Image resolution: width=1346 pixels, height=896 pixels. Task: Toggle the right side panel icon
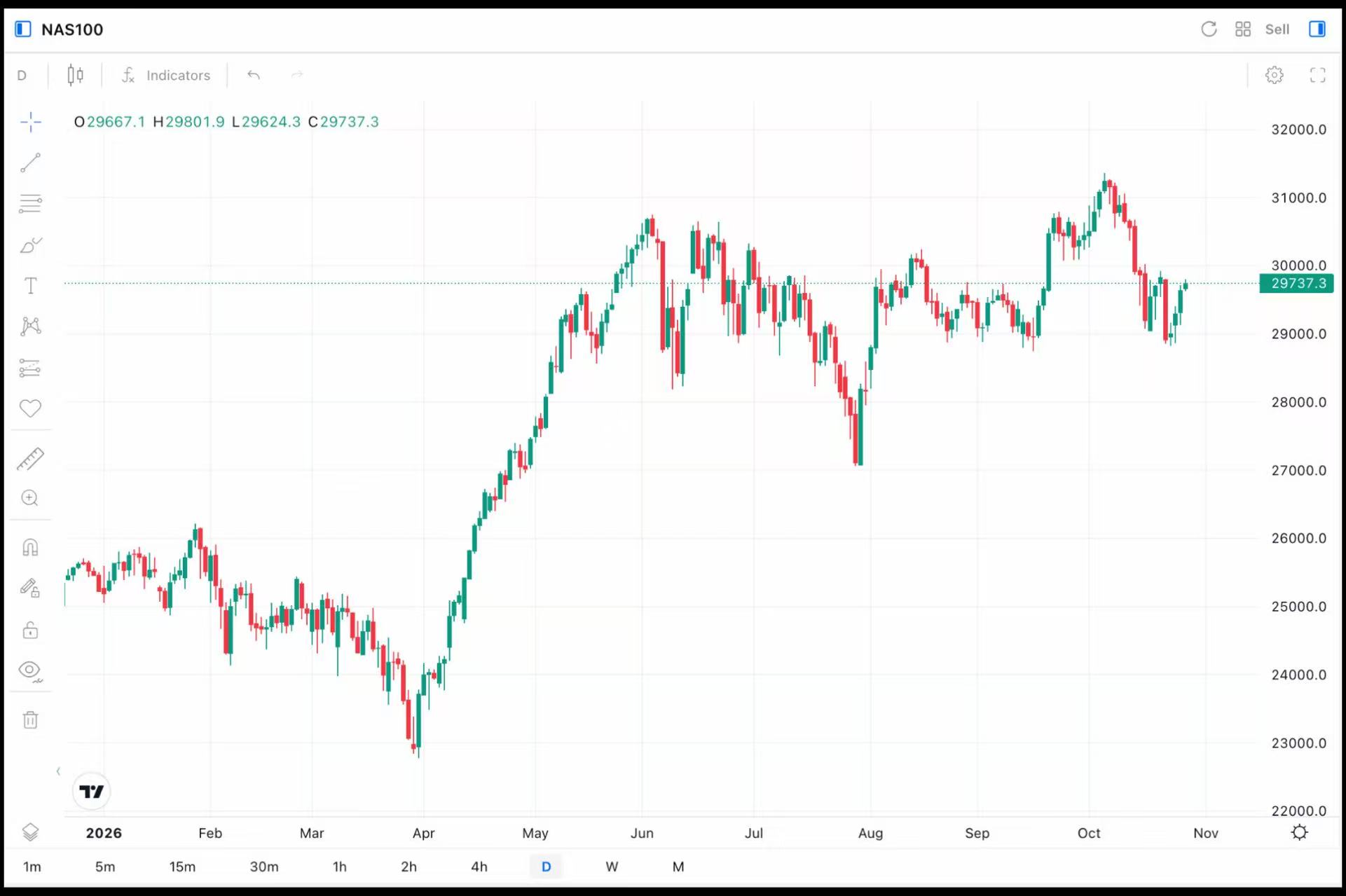click(x=1317, y=29)
